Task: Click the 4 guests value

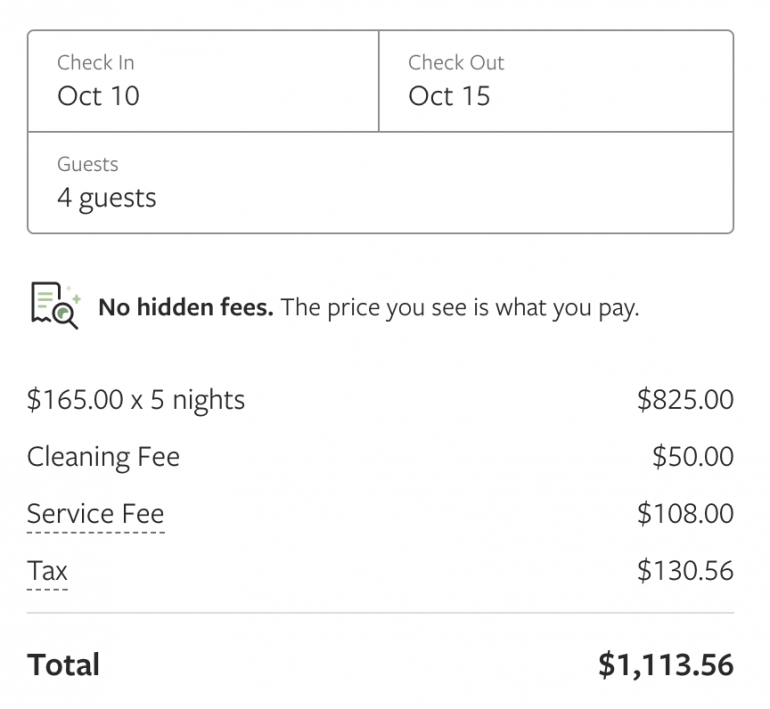Action: click(106, 198)
